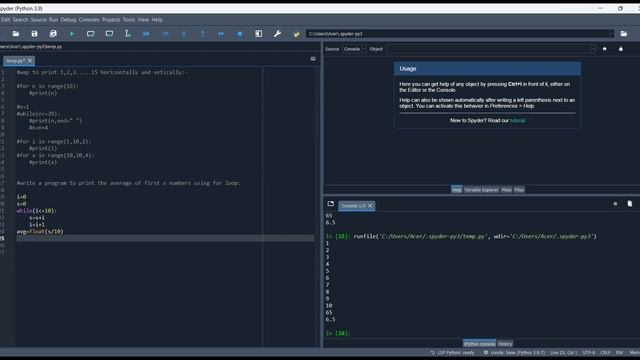The height and width of the screenshot is (360, 640).
Task: Switch to the History tab
Action: pos(505,344)
